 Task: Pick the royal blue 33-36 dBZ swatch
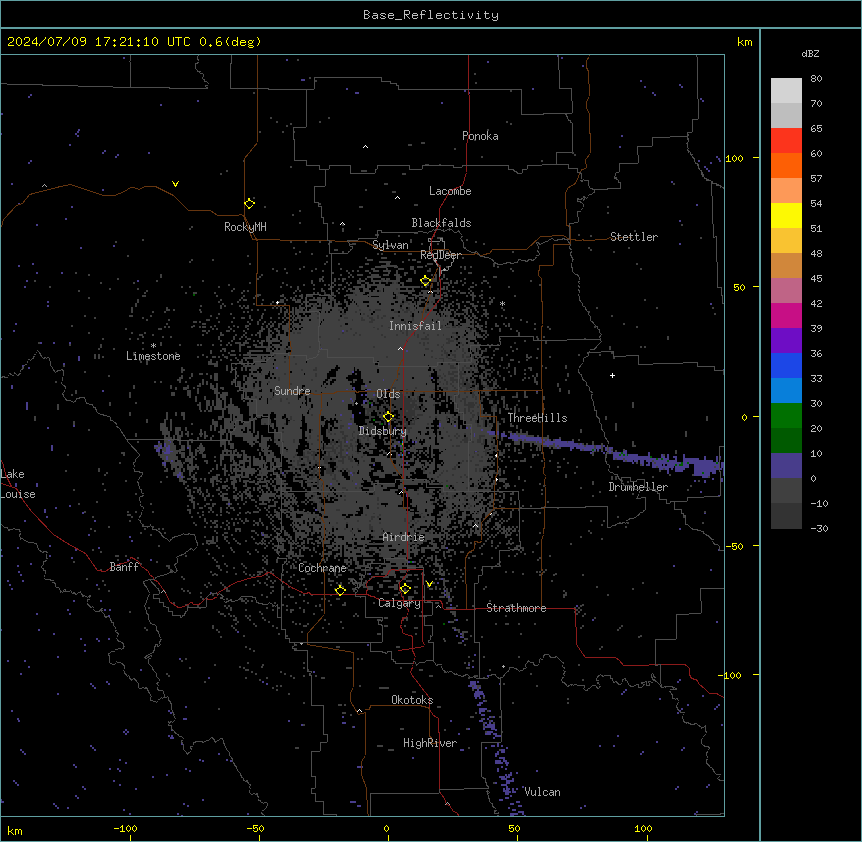click(786, 365)
